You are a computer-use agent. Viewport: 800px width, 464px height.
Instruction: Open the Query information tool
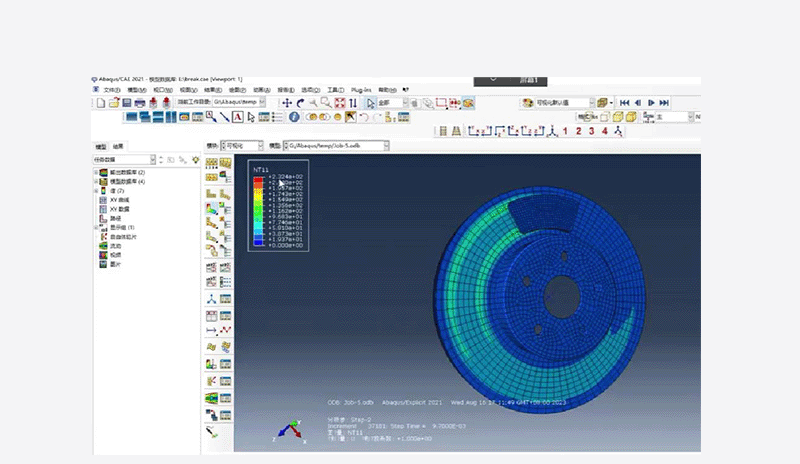point(294,117)
